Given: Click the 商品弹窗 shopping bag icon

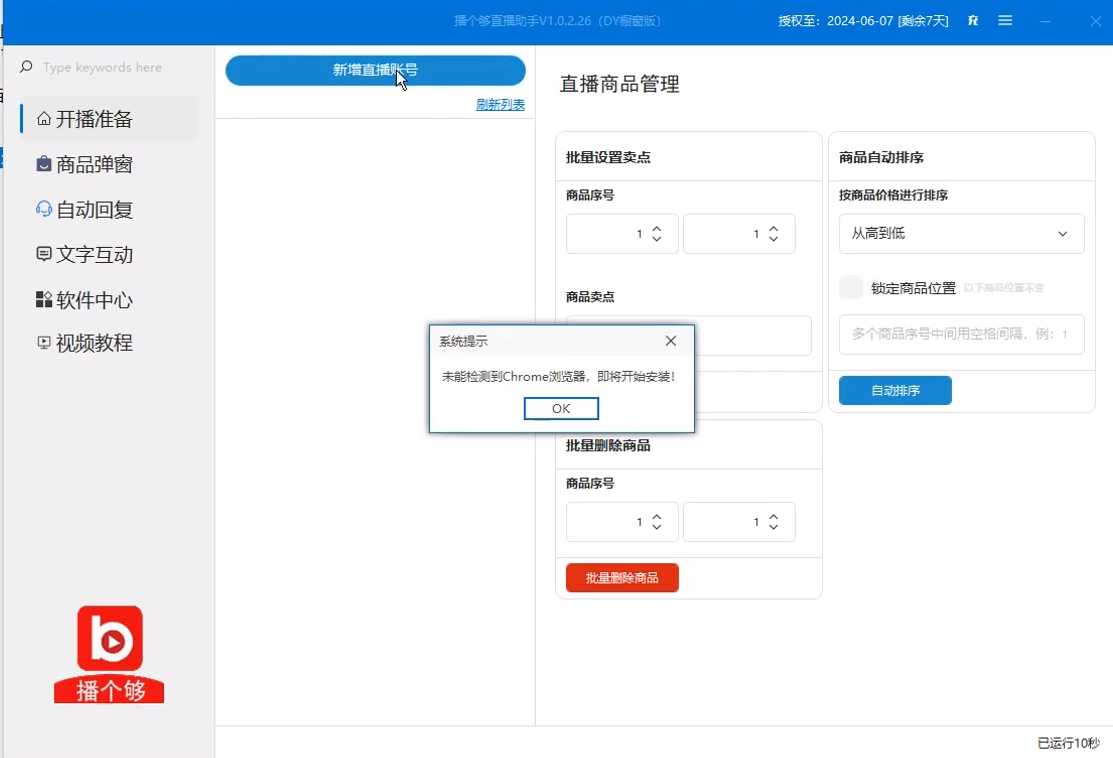Looking at the screenshot, I should click(44, 164).
